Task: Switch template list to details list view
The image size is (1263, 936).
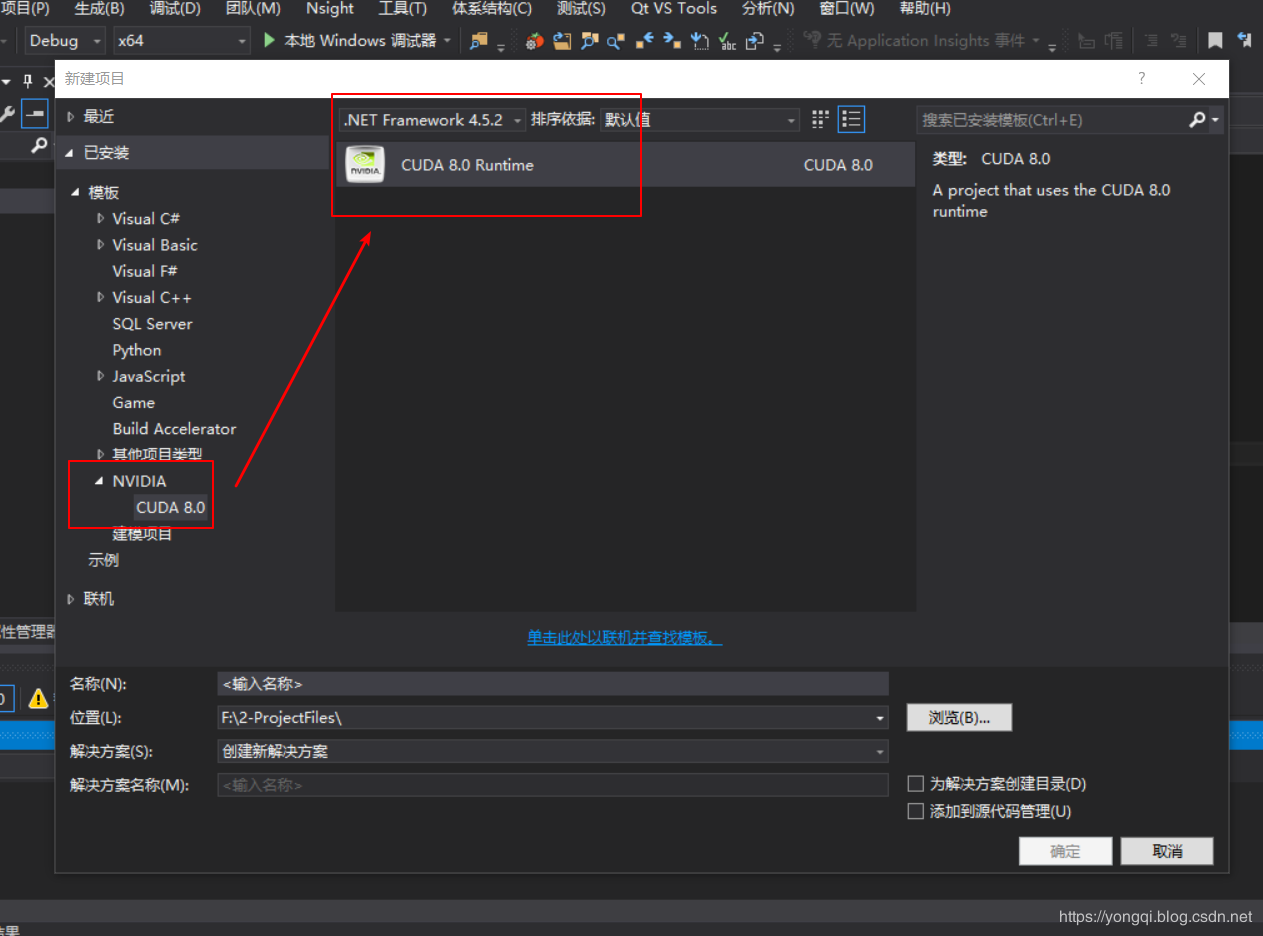Action: pyautogui.click(x=851, y=120)
